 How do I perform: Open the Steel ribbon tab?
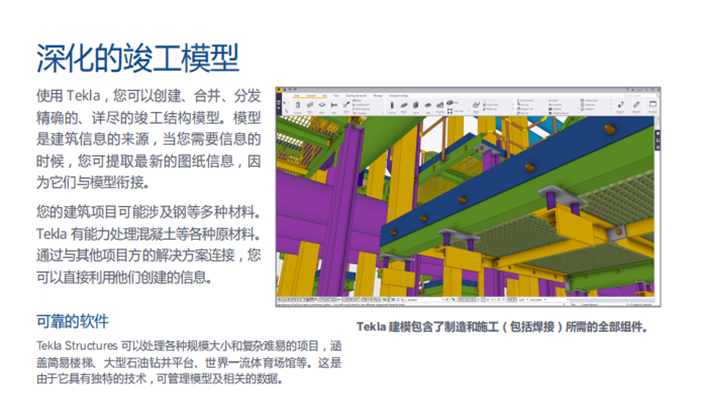pos(296,96)
